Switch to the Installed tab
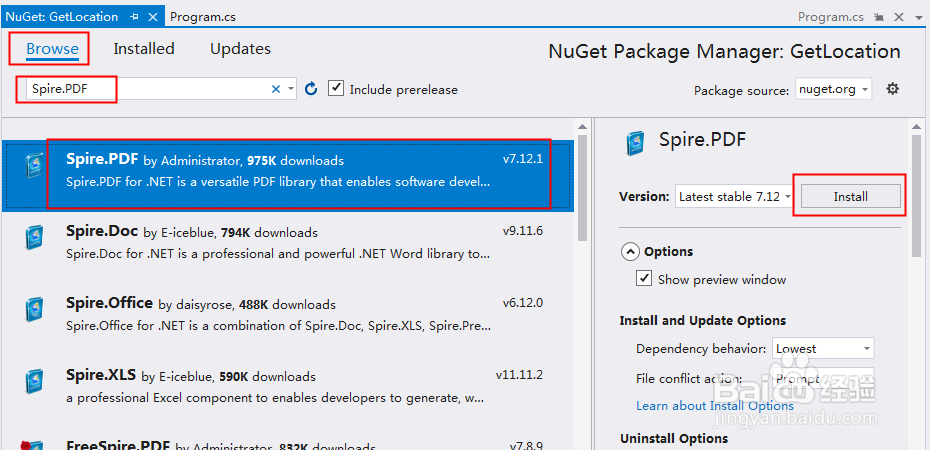This screenshot has width=930, height=450. point(144,49)
